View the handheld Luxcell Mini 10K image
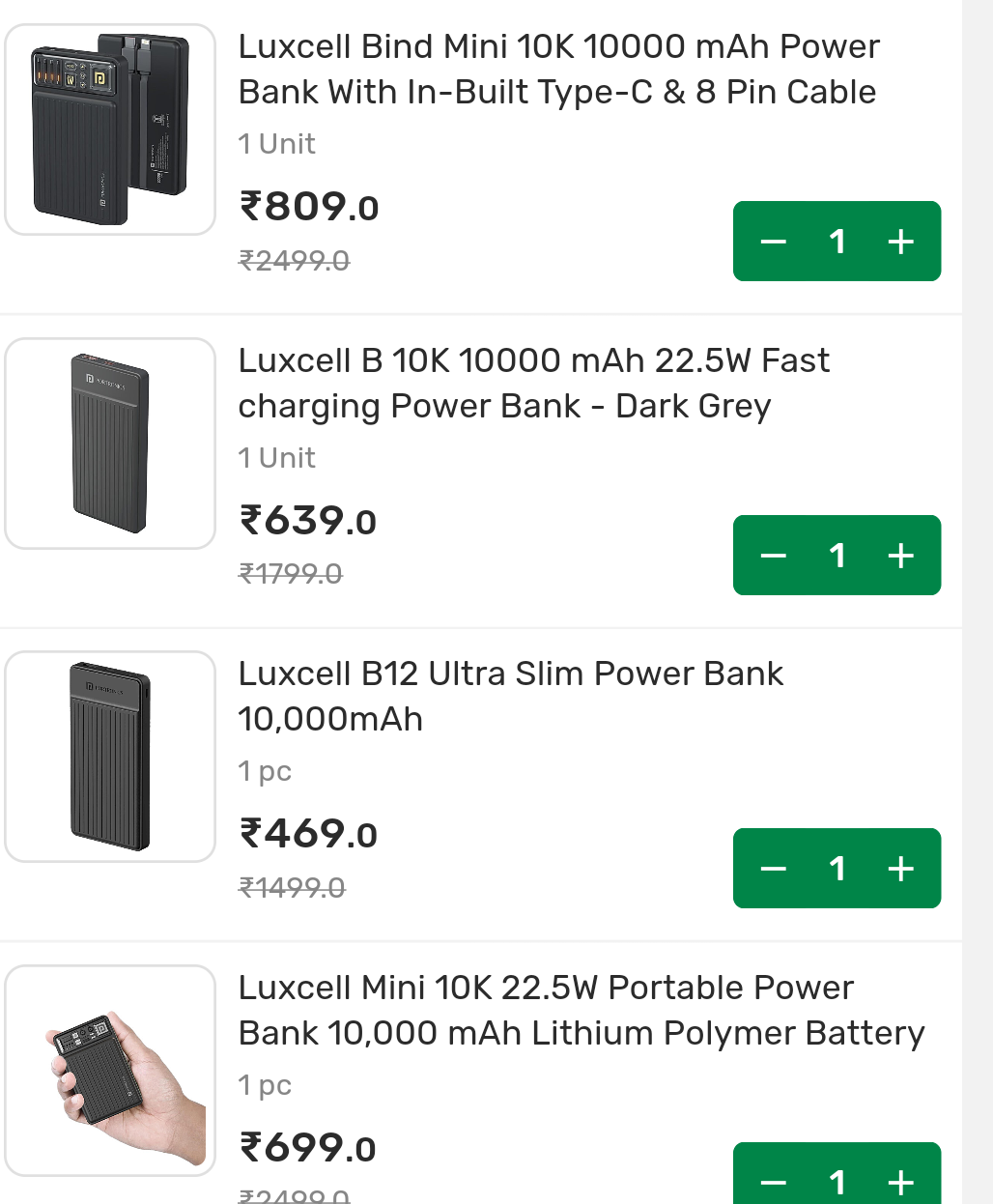Screen dimensions: 993x1204 click(109, 1071)
